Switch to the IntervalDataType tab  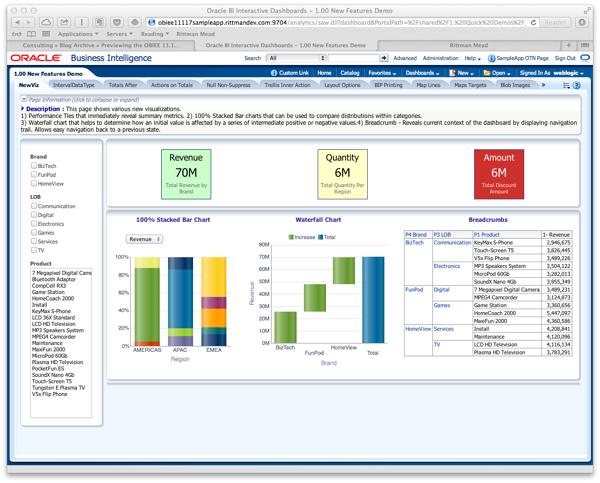click(x=73, y=85)
